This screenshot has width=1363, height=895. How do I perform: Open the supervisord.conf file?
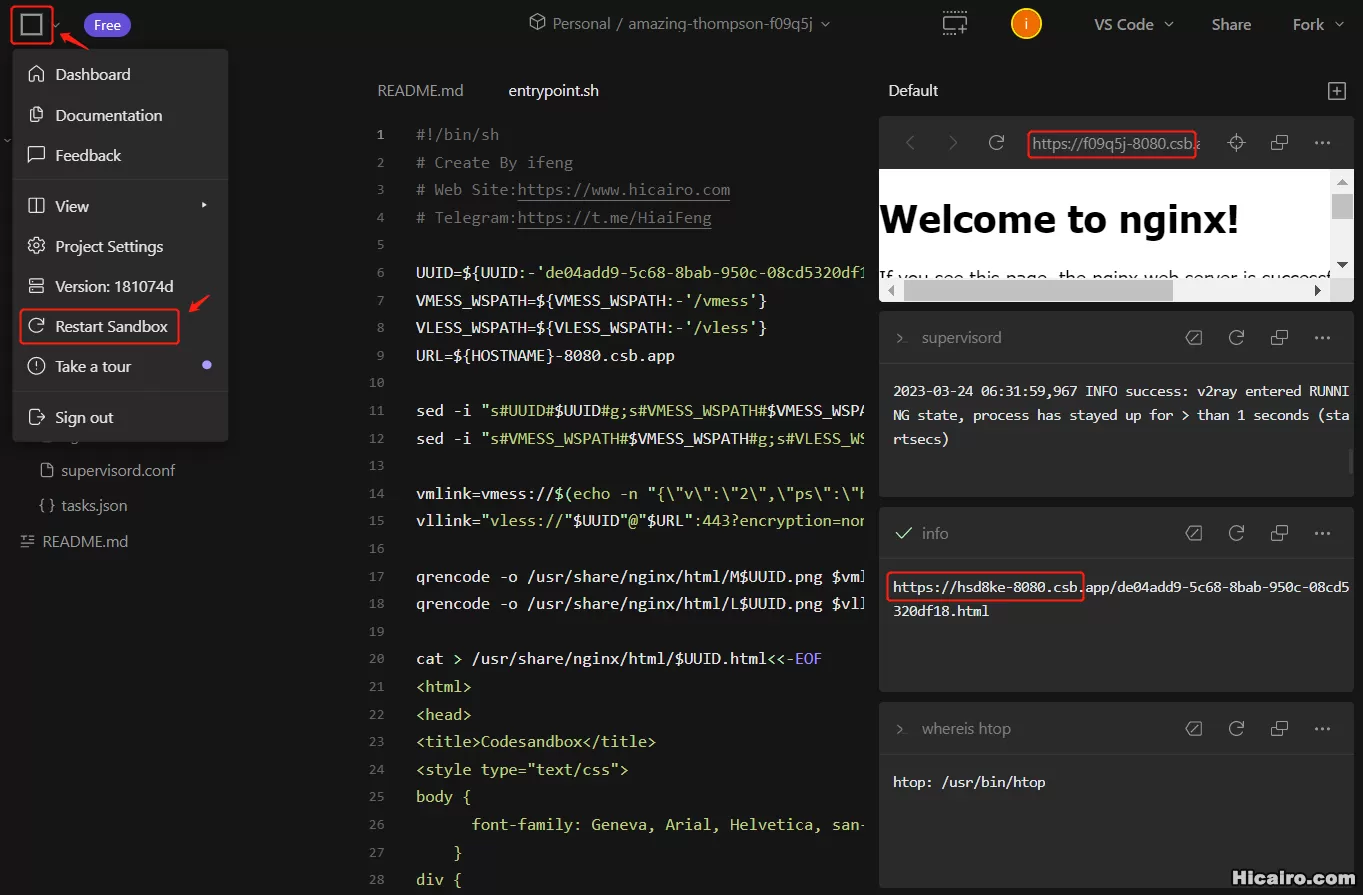tap(118, 470)
